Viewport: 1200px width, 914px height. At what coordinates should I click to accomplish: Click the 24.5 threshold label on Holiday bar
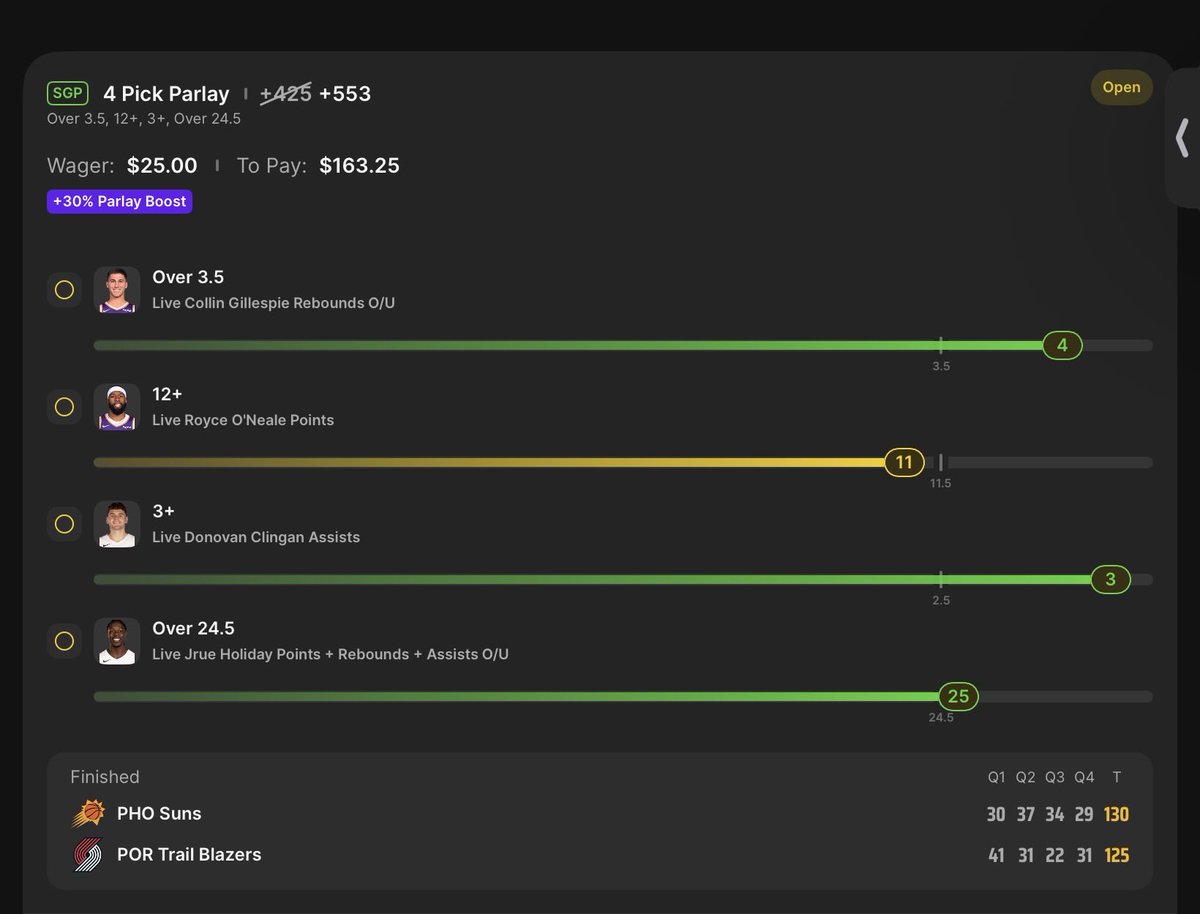coord(940,718)
